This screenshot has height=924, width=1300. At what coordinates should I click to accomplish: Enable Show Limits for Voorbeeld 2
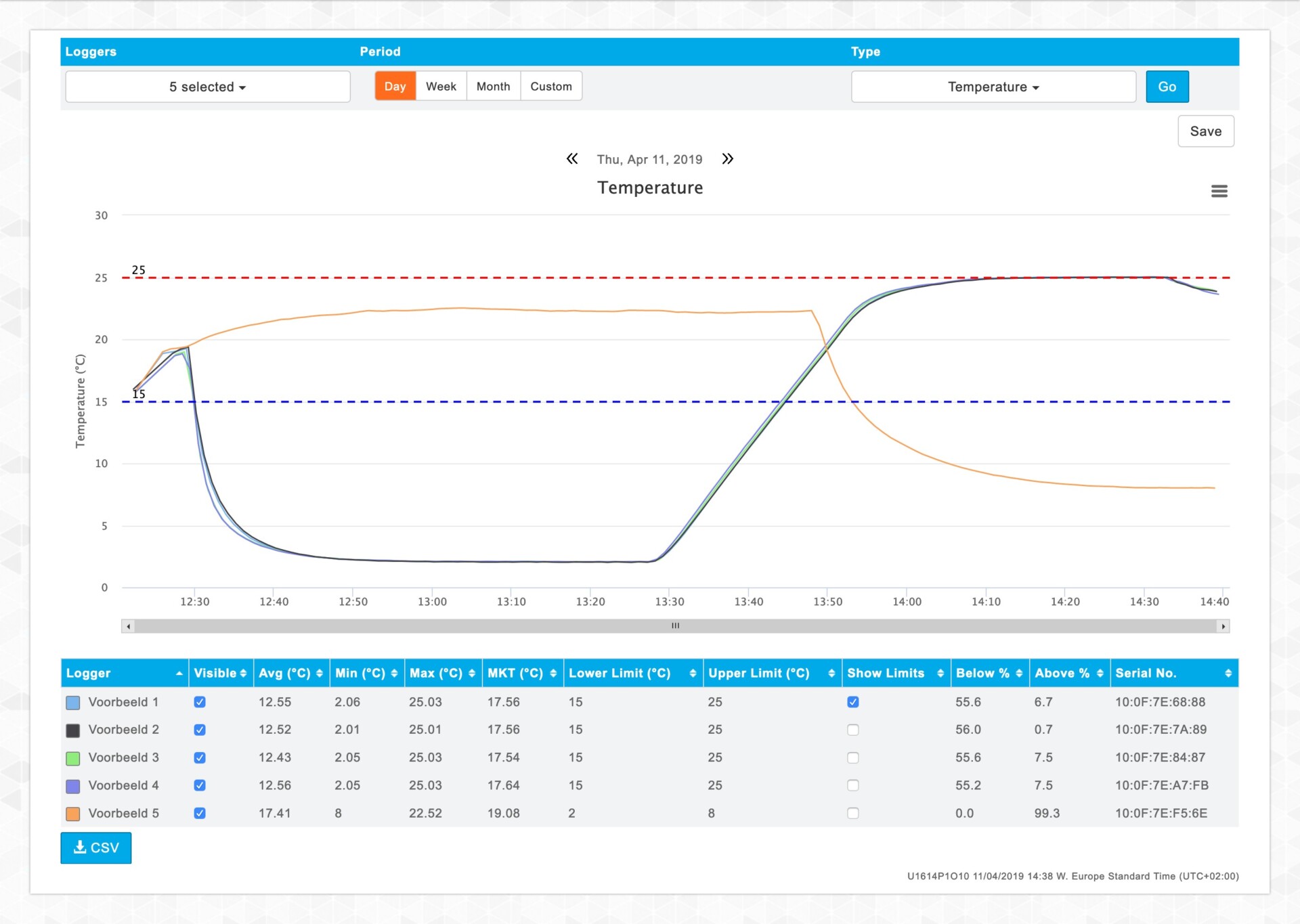coord(853,730)
